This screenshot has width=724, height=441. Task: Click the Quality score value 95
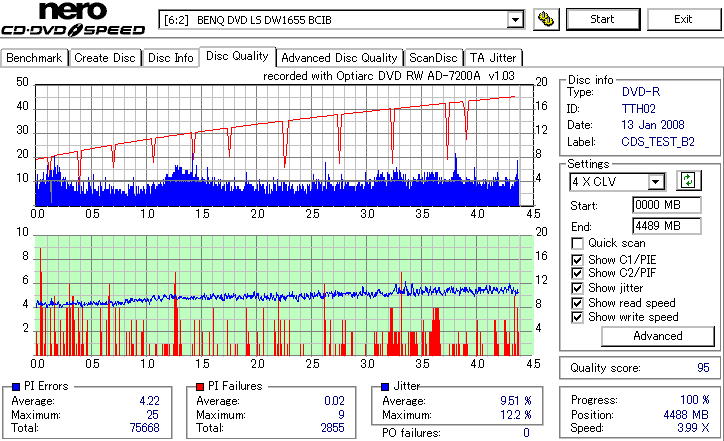[x=703, y=368]
